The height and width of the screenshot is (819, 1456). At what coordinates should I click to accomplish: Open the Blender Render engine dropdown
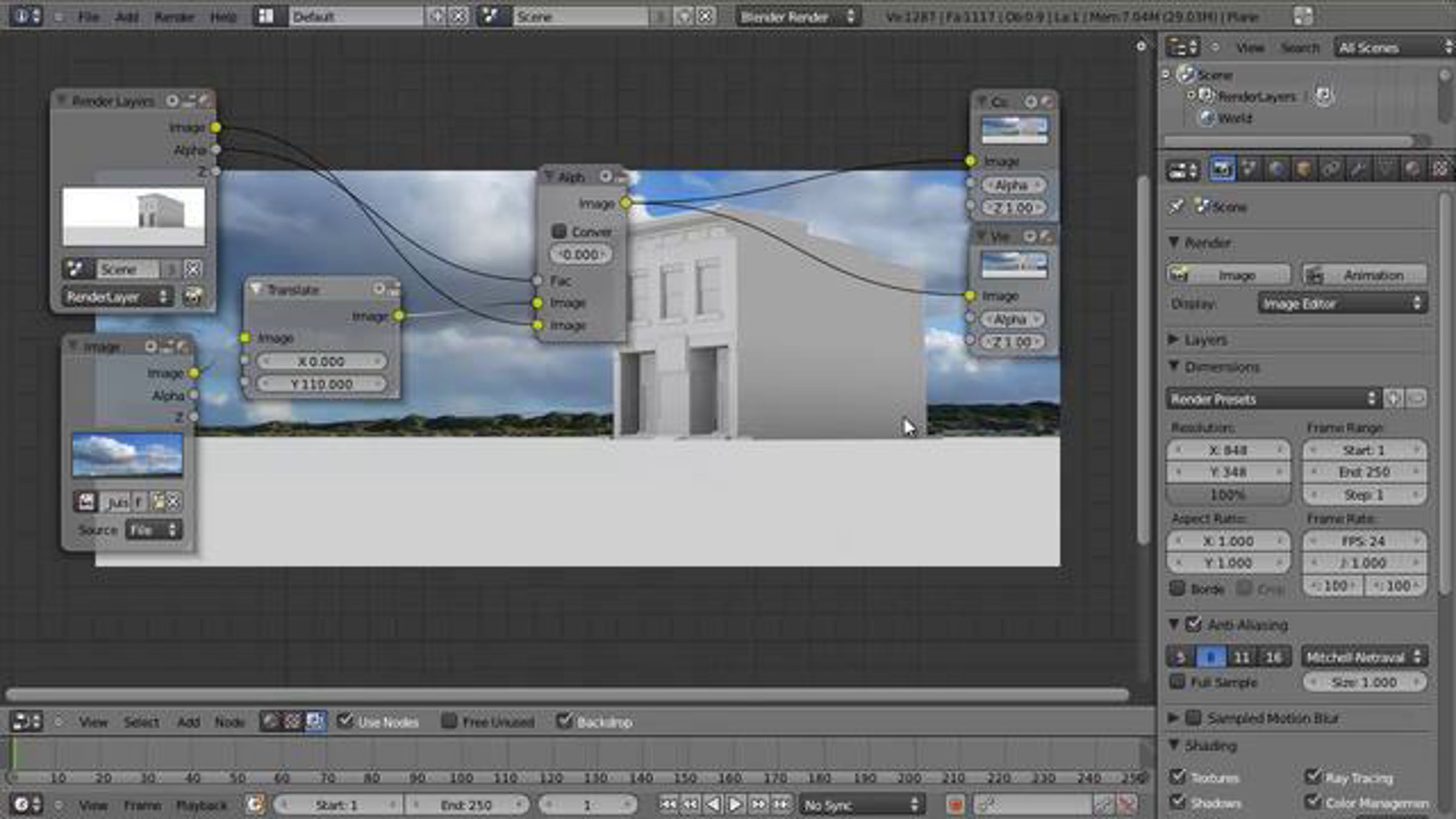(798, 17)
